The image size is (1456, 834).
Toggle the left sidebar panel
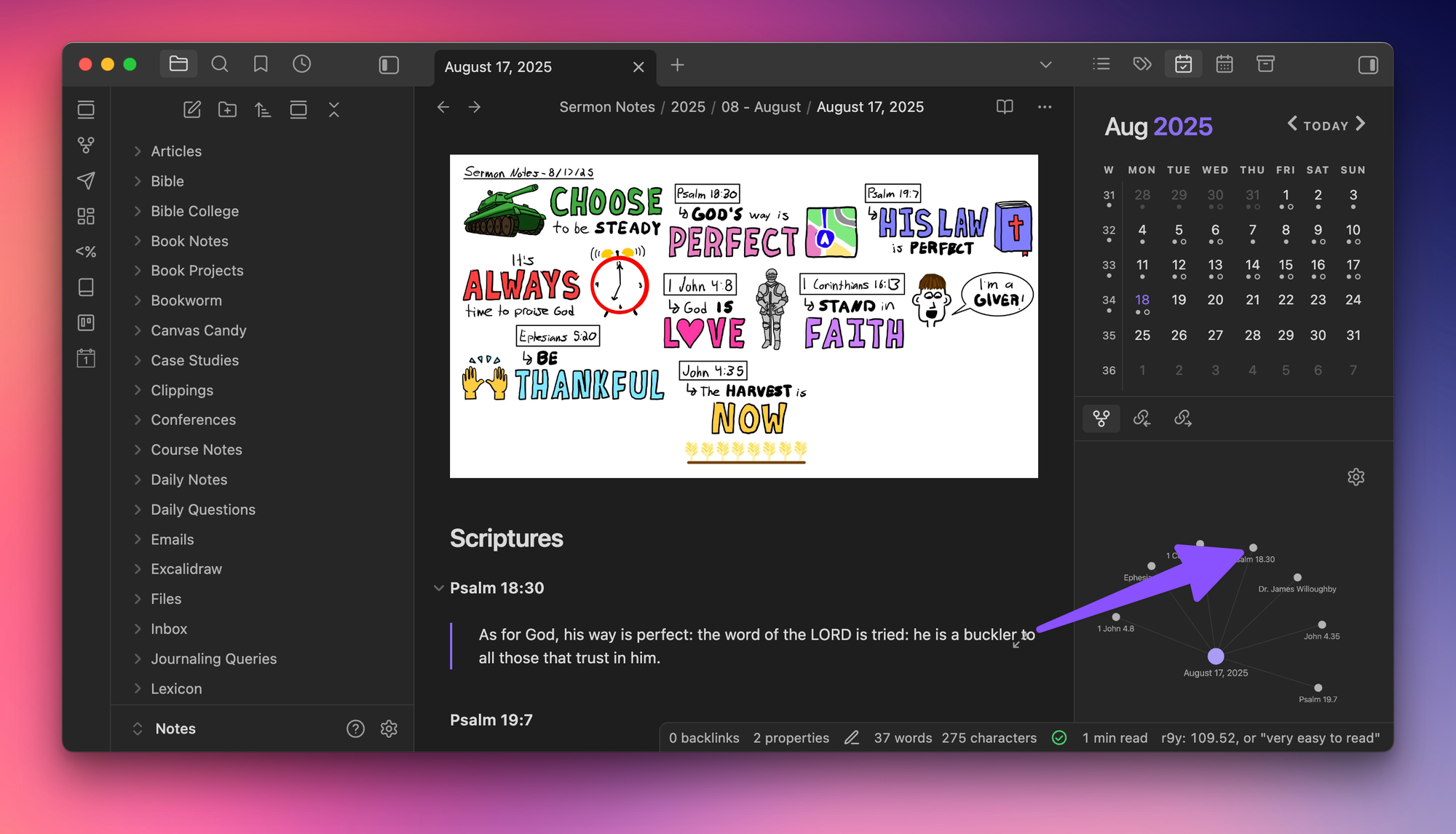389,65
